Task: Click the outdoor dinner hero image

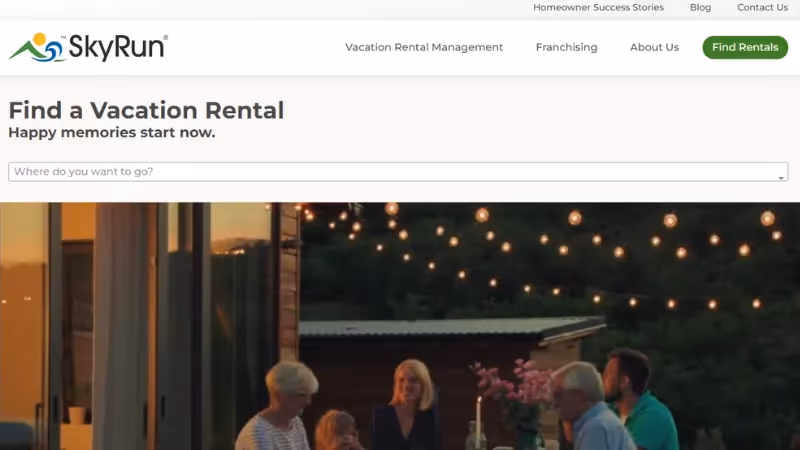Action: click(x=400, y=326)
